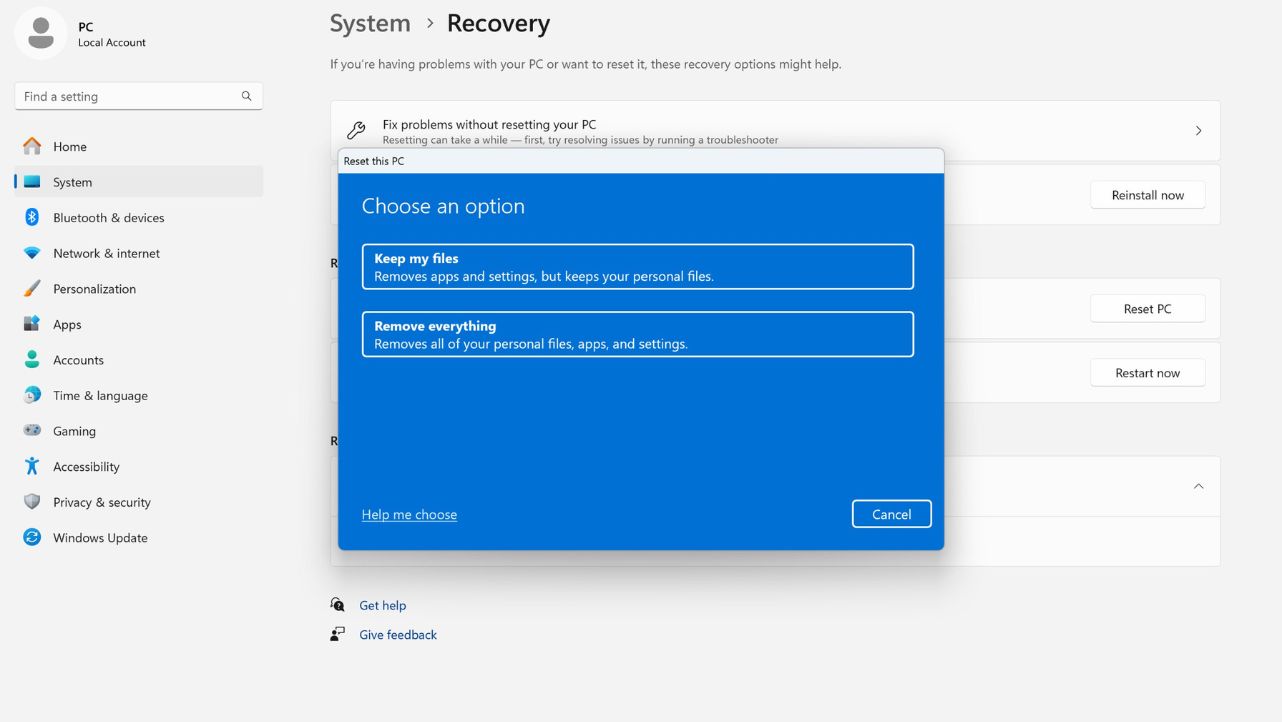Open Privacy & security settings
This screenshot has width=1282, height=722.
pyautogui.click(x=139, y=502)
